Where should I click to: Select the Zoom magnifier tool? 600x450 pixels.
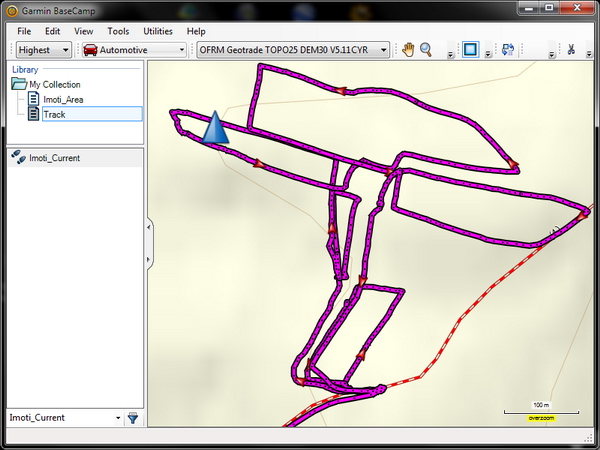425,50
